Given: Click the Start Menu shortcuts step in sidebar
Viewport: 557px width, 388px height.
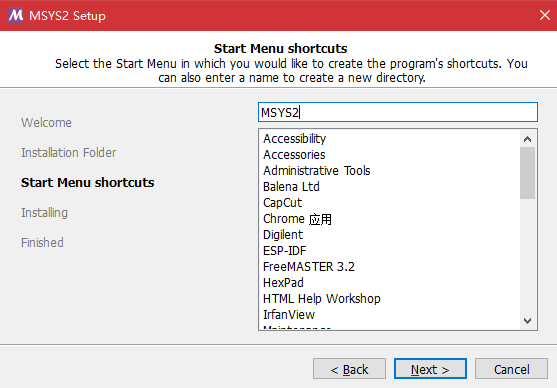Looking at the screenshot, I should tap(87, 183).
